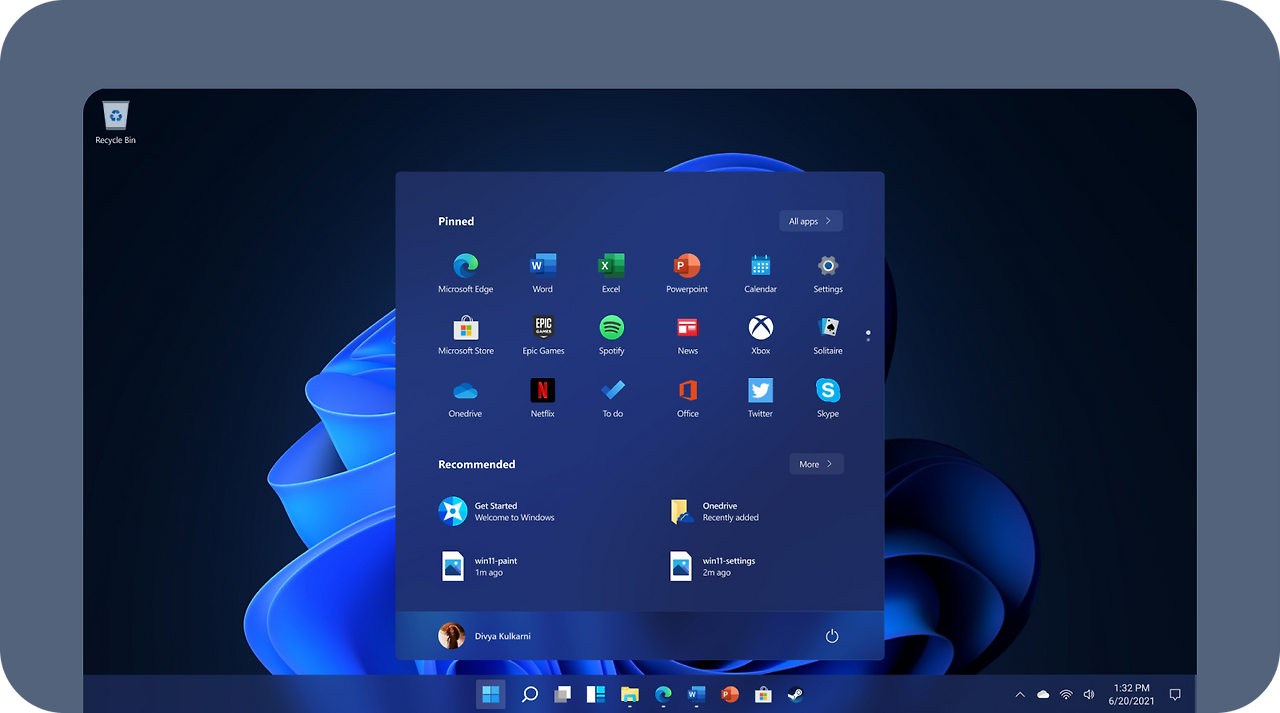The height and width of the screenshot is (713, 1280).
Task: Open Search from the taskbar
Action: pos(530,694)
